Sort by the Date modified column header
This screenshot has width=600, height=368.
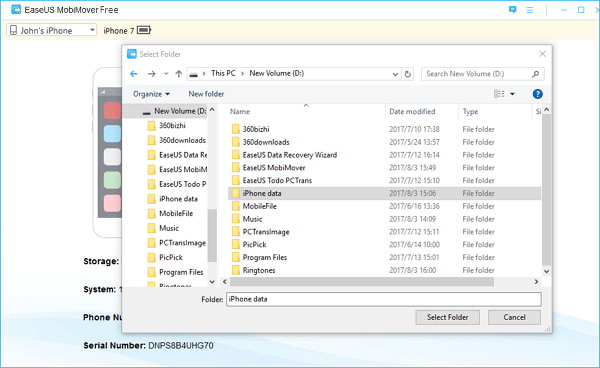(x=412, y=112)
